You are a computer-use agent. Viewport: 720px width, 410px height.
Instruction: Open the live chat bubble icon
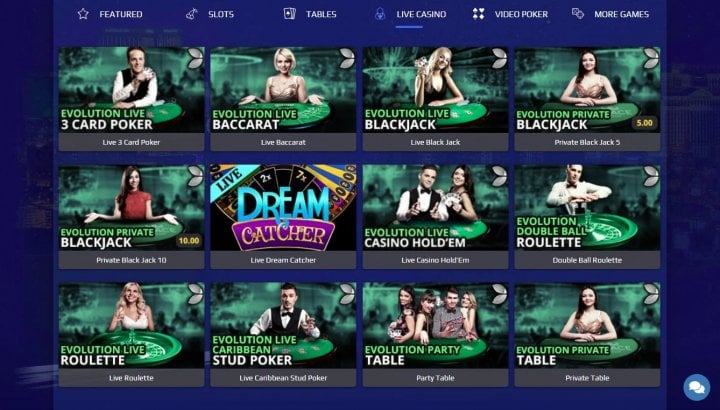(x=697, y=388)
